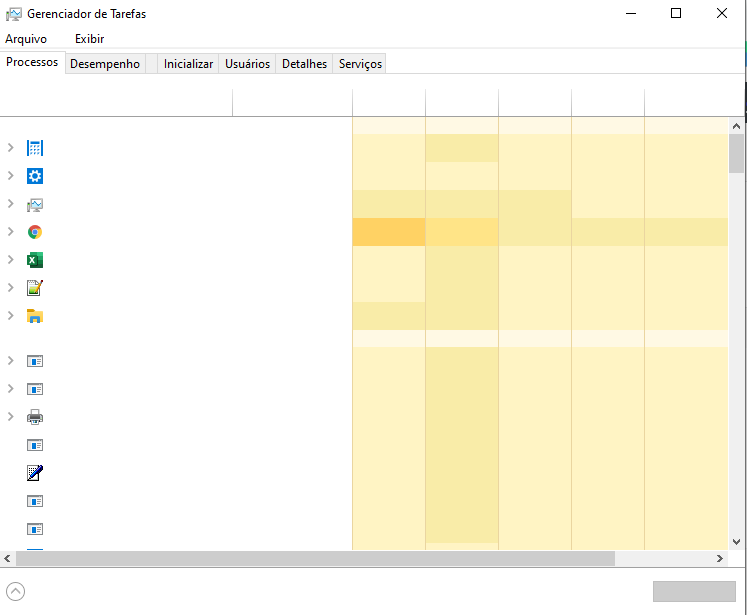Image resolution: width=747 pixels, height=615 pixels.
Task: Select the Settings gear process icon
Action: (x=35, y=176)
